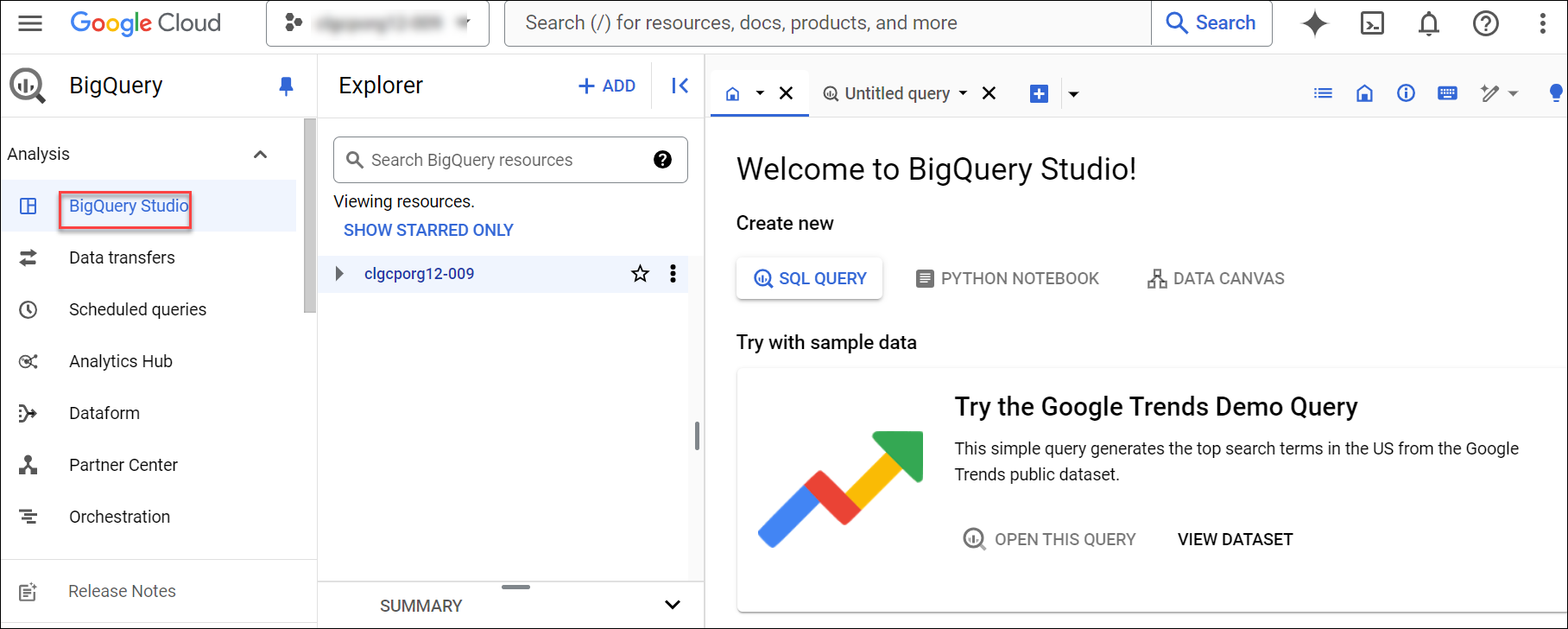Click the Data transfers arrows icon
The image size is (1568, 629).
point(28,257)
